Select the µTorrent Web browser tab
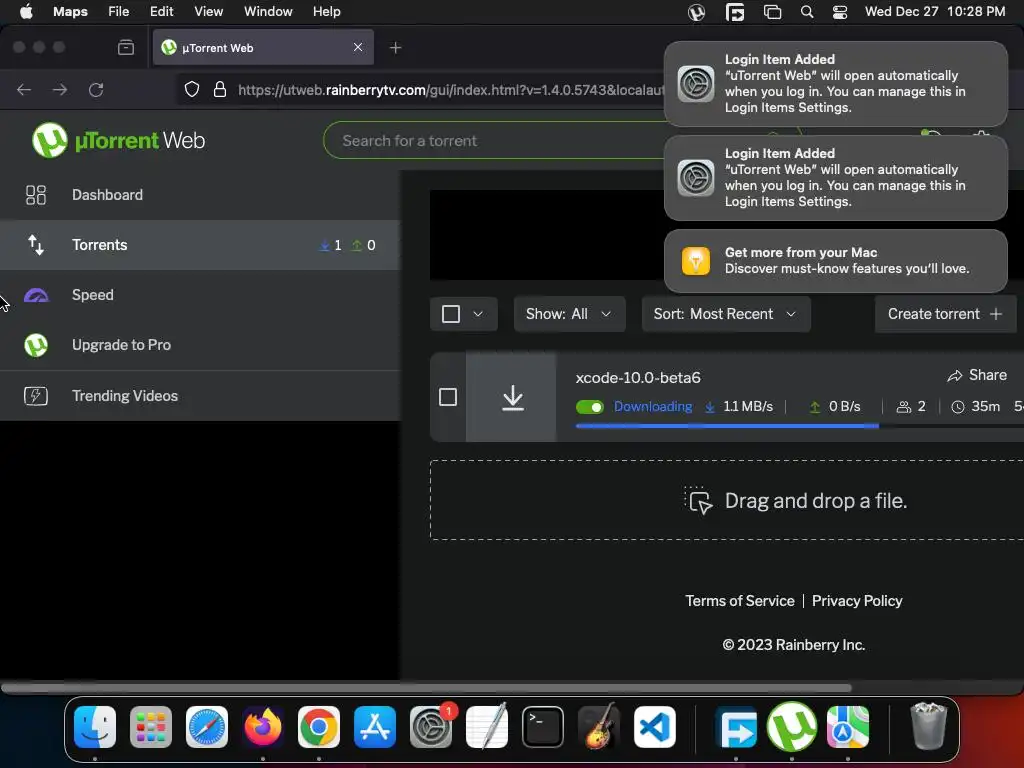 [x=263, y=47]
